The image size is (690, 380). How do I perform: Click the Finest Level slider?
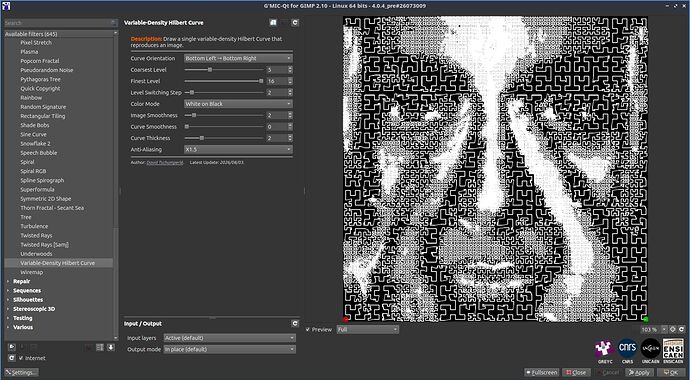tap(224, 81)
